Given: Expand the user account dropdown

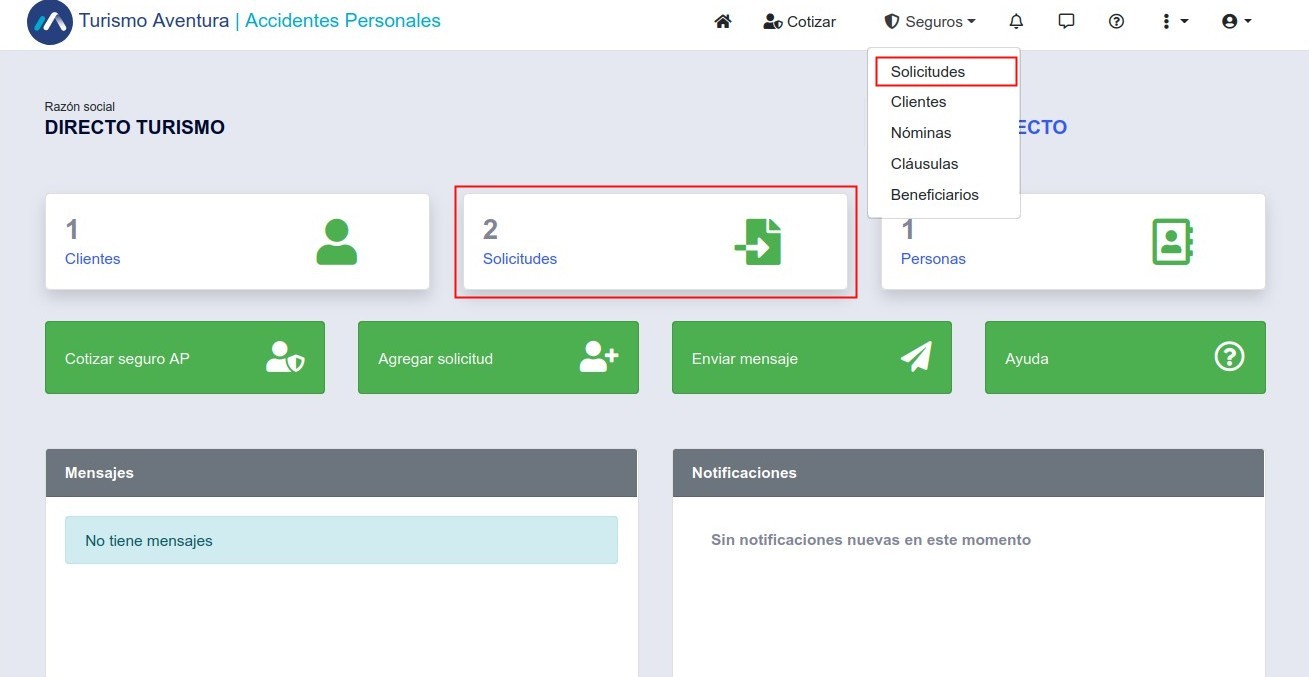Looking at the screenshot, I should [x=1237, y=21].
